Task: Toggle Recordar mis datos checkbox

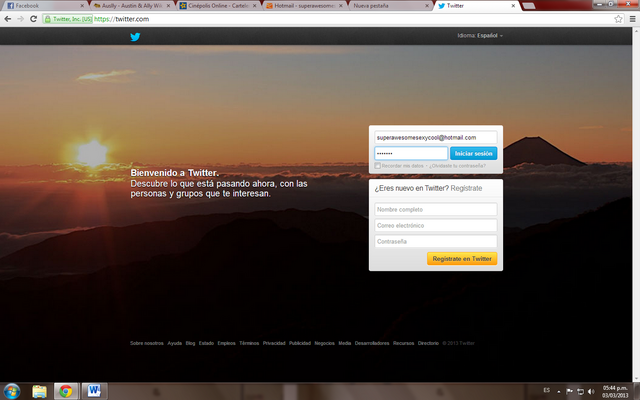Action: pos(378,166)
